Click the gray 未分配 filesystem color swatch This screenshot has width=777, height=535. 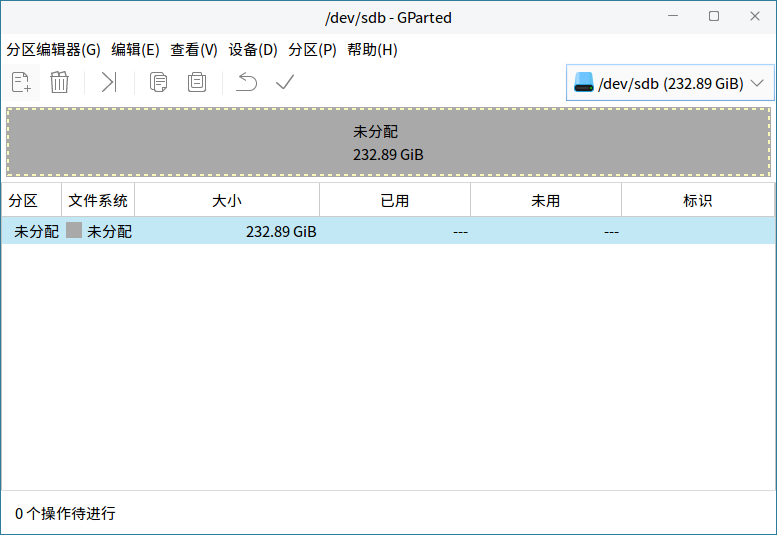click(74, 231)
